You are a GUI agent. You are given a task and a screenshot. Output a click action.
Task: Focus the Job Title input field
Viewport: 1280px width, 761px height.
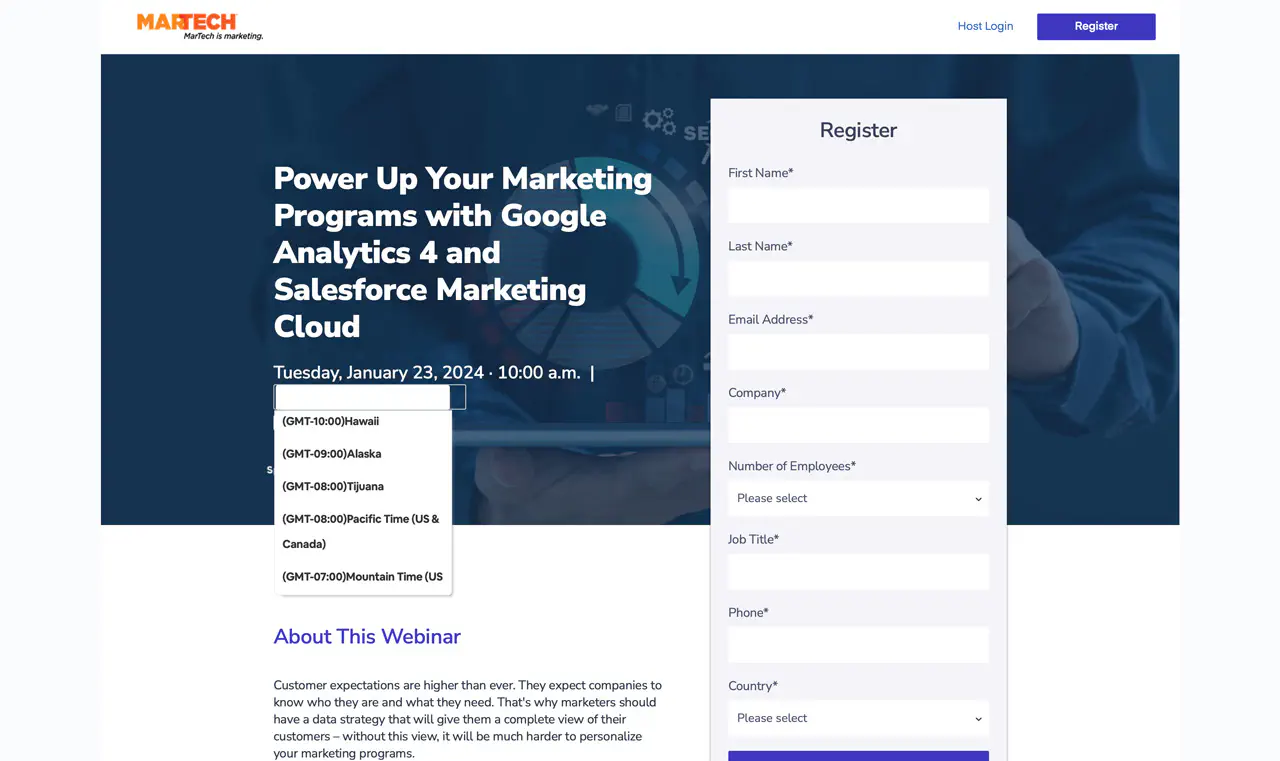click(x=858, y=572)
